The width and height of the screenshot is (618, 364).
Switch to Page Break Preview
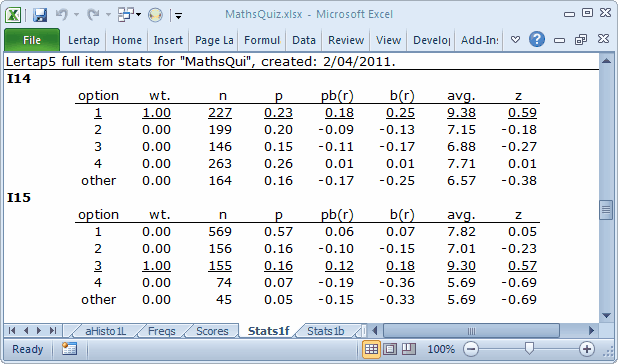[409, 349]
